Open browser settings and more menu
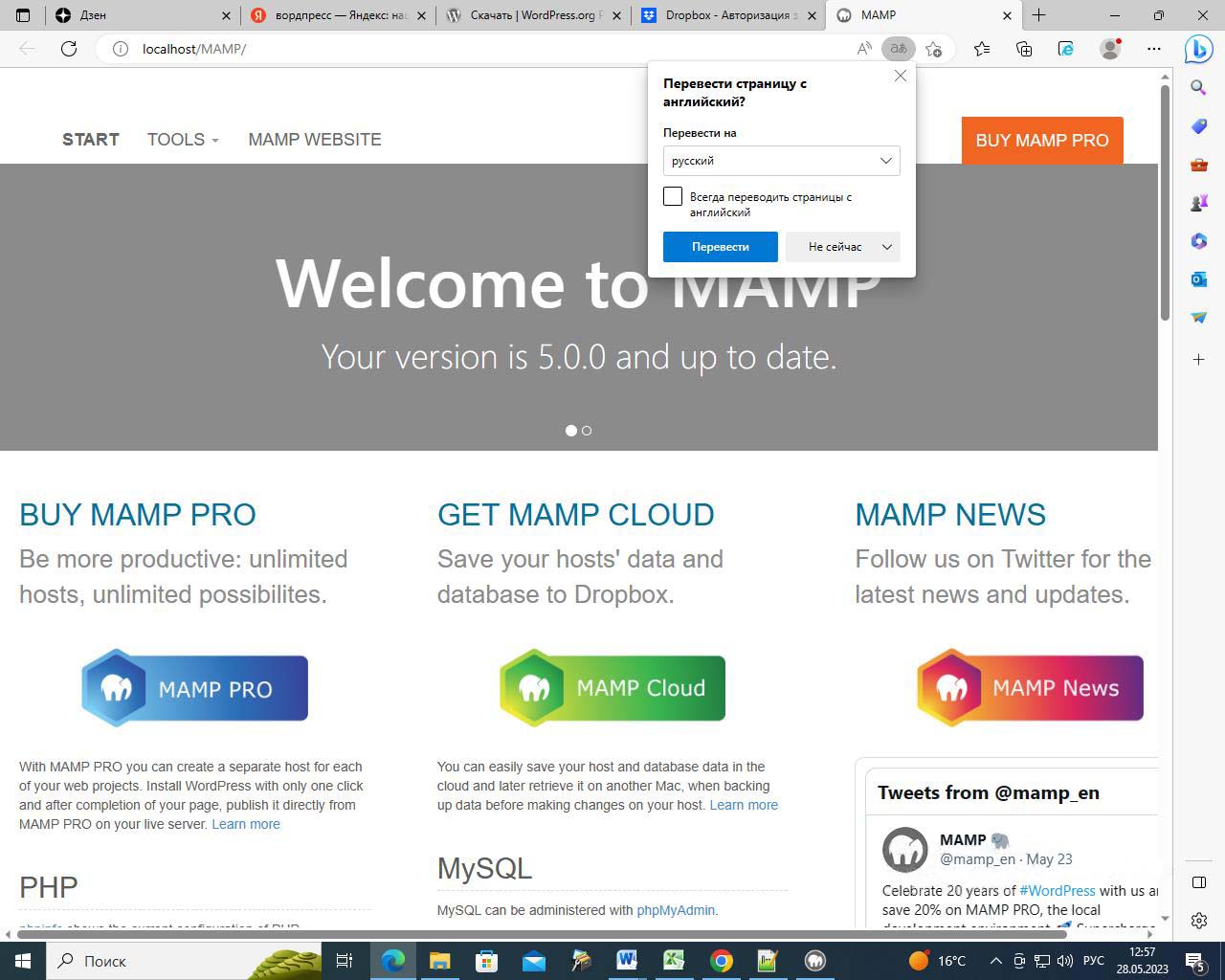Screen dimensions: 1225x980 click(1154, 49)
